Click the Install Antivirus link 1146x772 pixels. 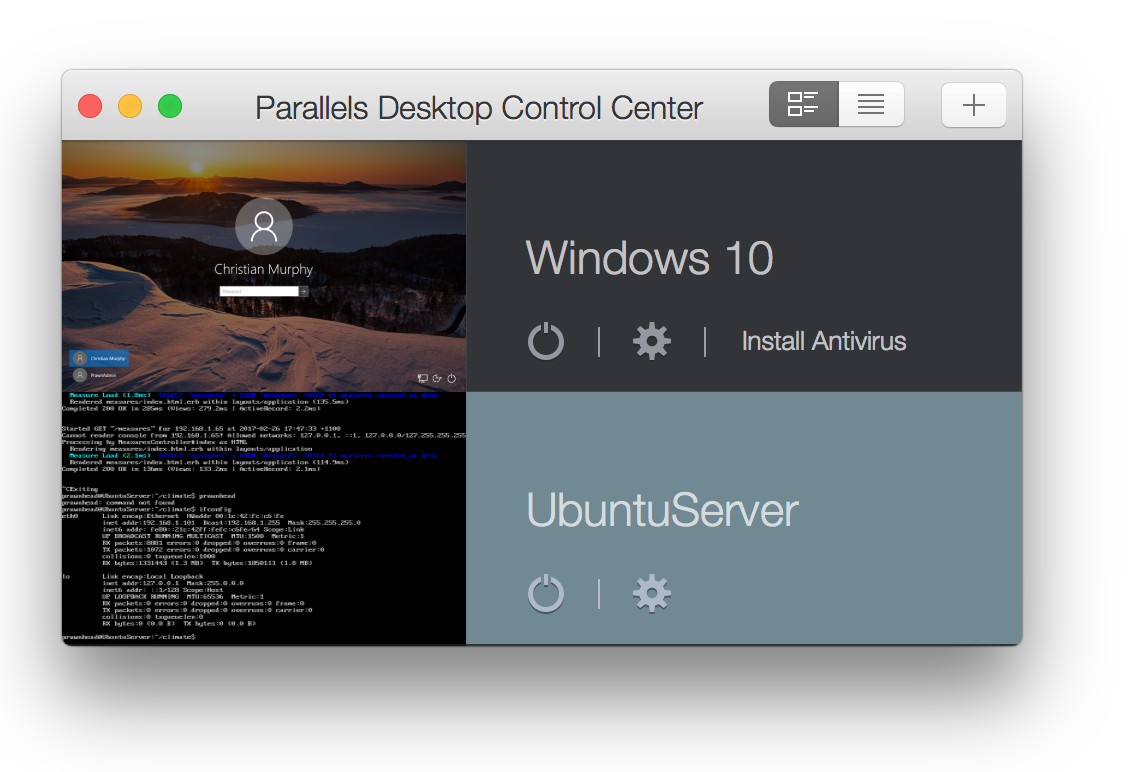point(824,341)
